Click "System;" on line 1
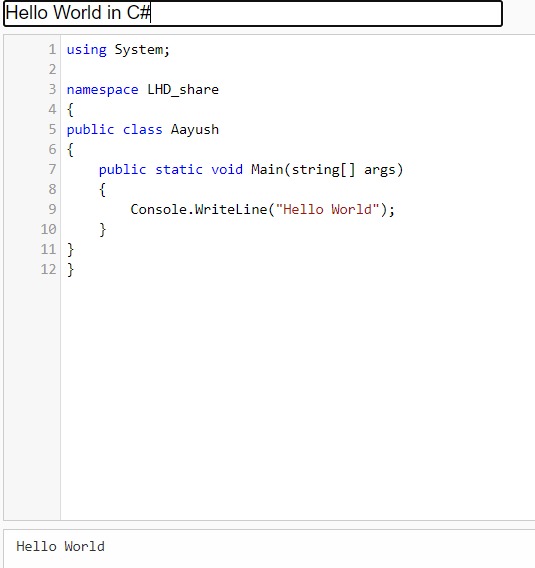This screenshot has width=535, height=568. [x=142, y=50]
